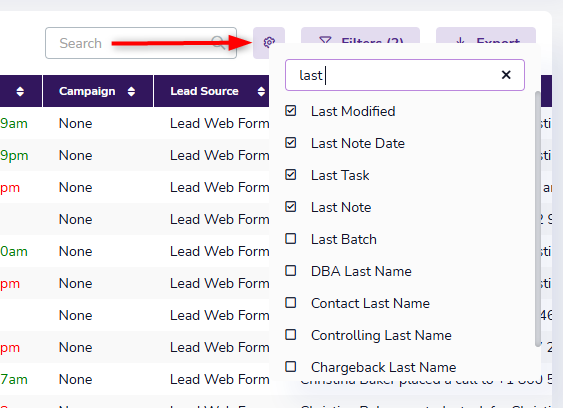This screenshot has height=408, width=563.
Task: Sort by the Lead Source column arrows
Action: [x=261, y=91]
